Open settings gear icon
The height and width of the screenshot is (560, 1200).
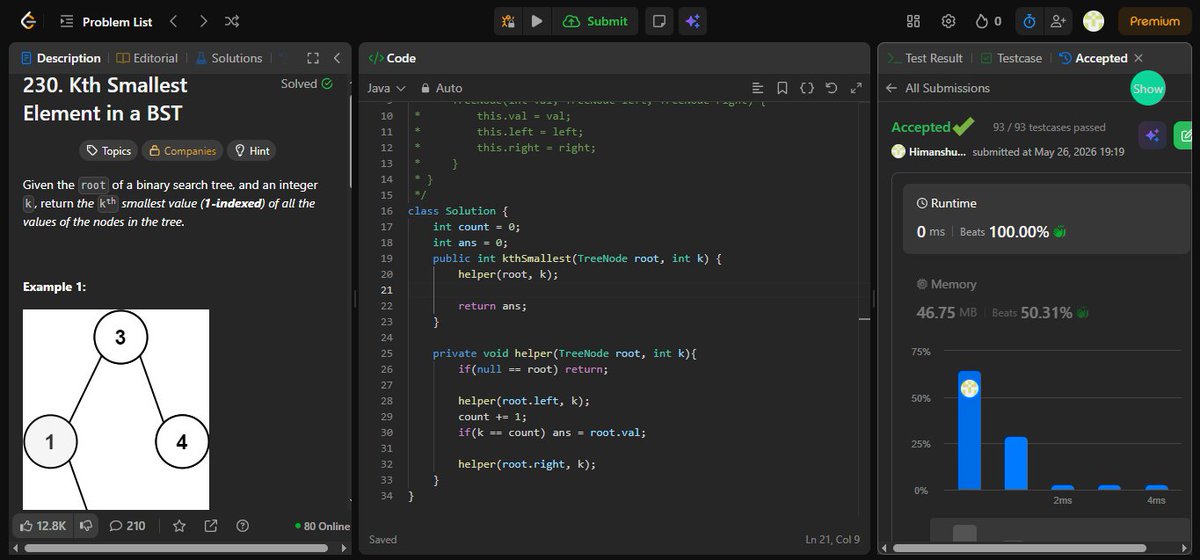pos(948,21)
